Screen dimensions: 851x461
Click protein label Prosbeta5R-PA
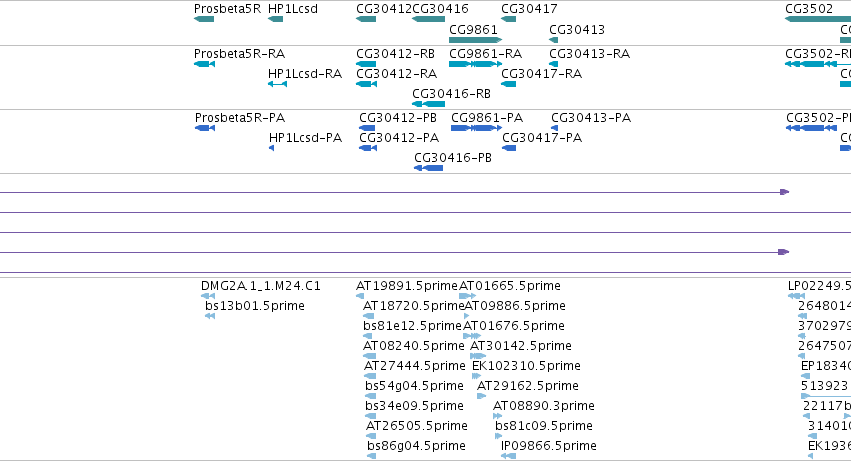(x=240, y=118)
